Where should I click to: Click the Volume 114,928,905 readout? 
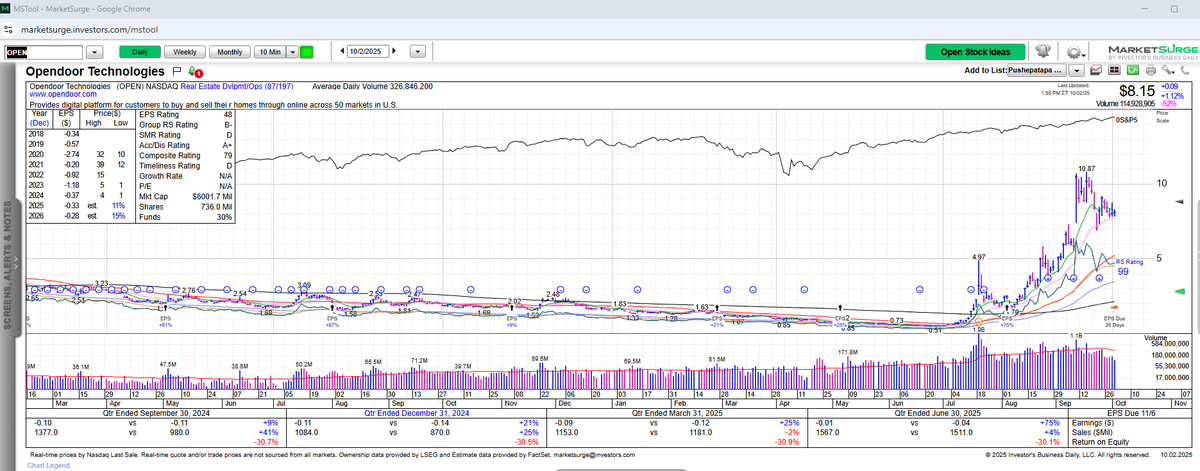coord(1125,103)
